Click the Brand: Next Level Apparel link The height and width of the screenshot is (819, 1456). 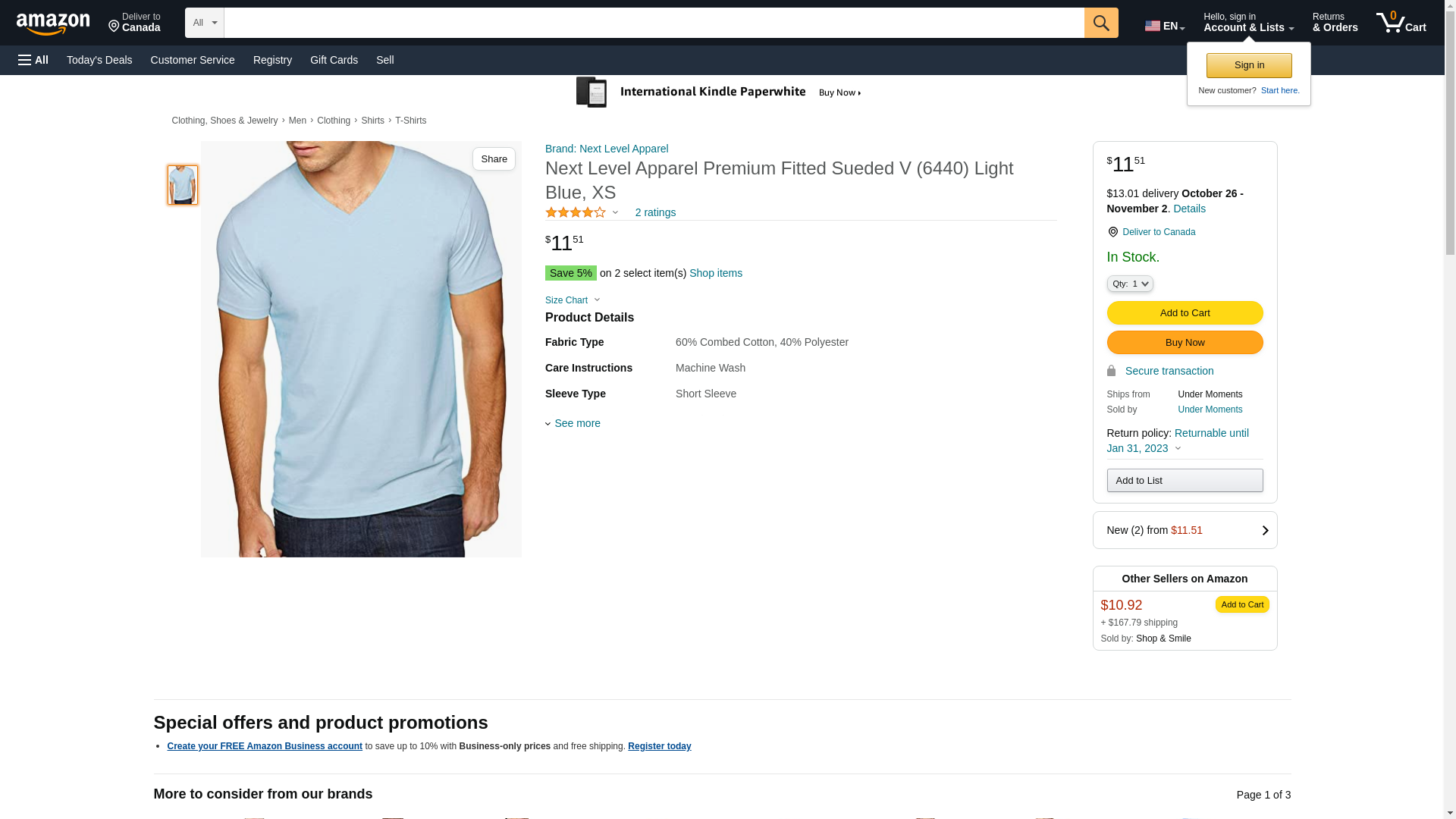click(x=607, y=149)
